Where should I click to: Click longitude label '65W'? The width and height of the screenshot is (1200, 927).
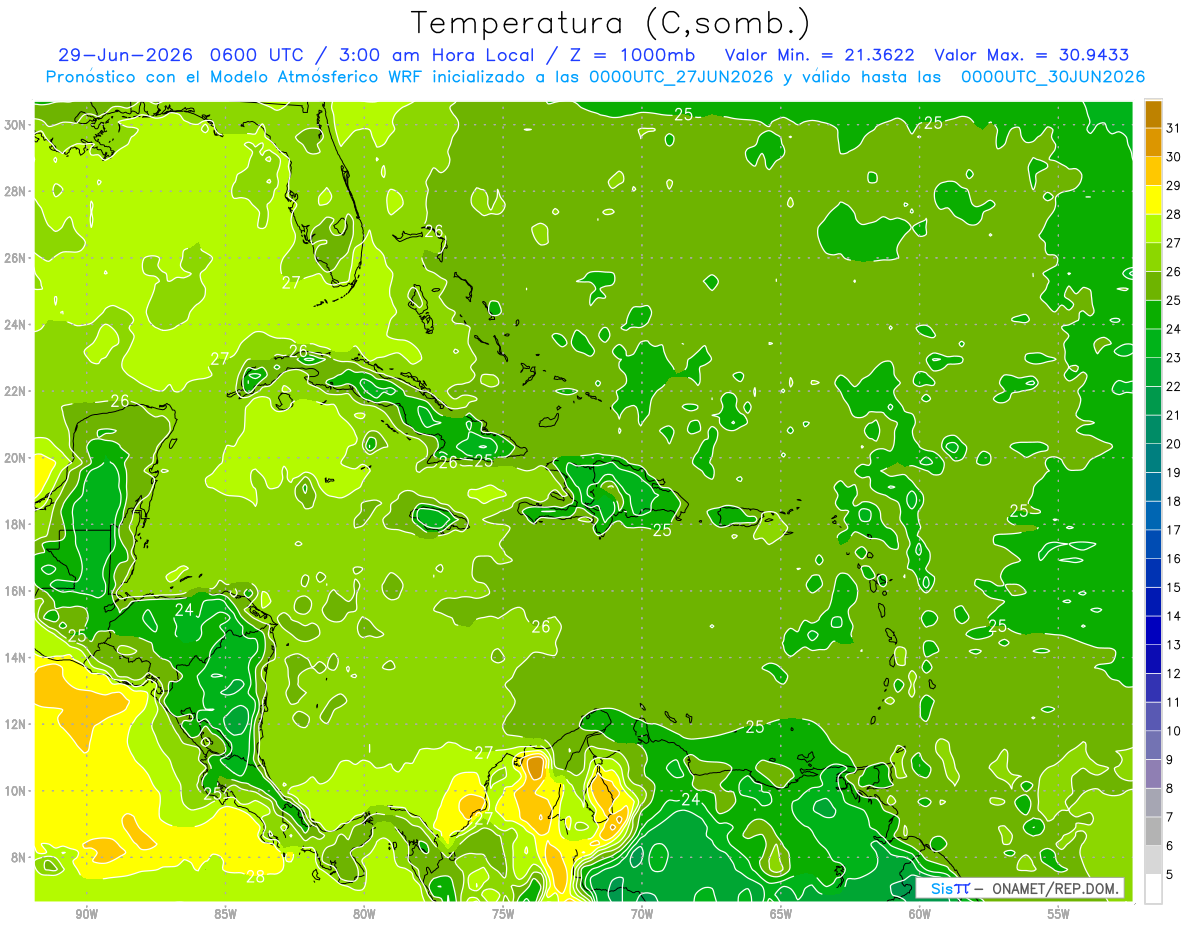point(781,915)
